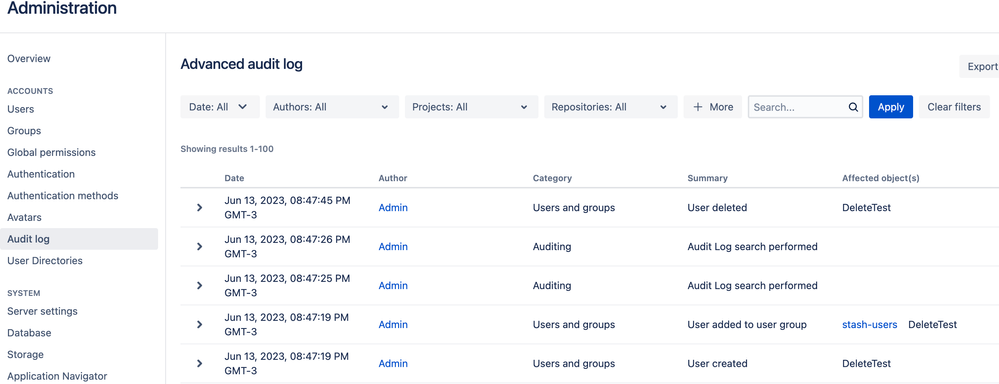Click the Export button
The image size is (999, 384).
coord(980,66)
